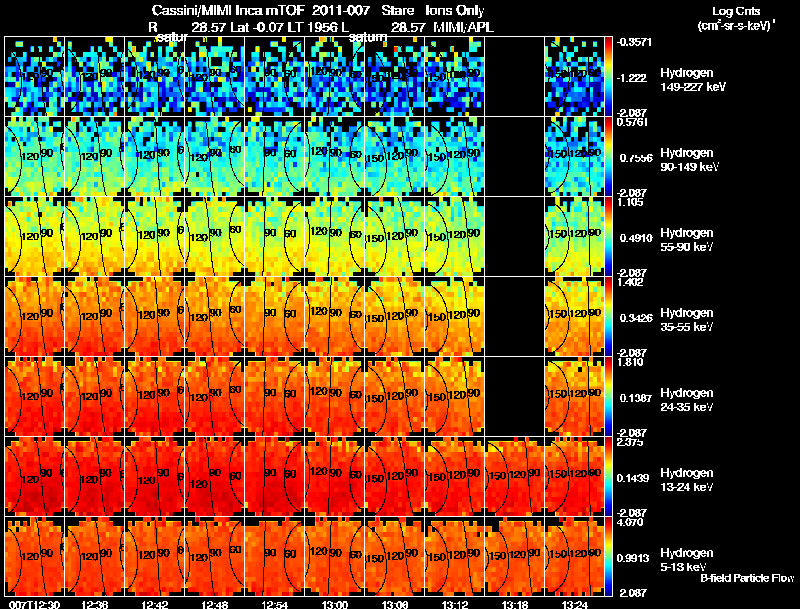Click the 1.402 colorbar value

tap(630, 282)
